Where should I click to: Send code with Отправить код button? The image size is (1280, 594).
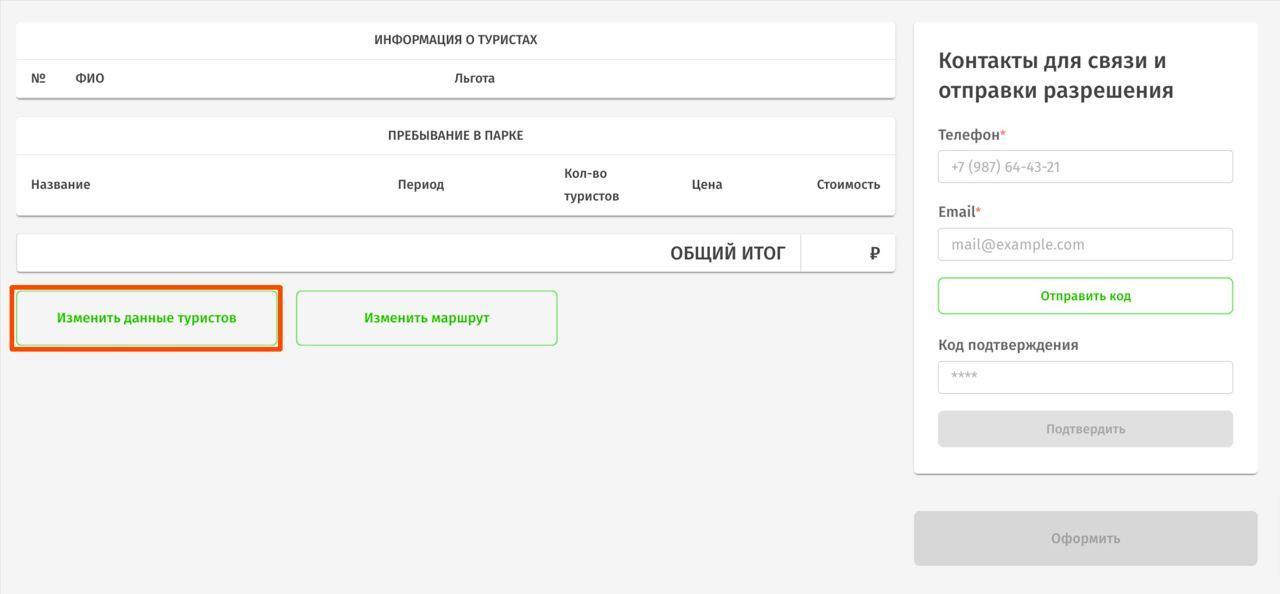click(1085, 296)
